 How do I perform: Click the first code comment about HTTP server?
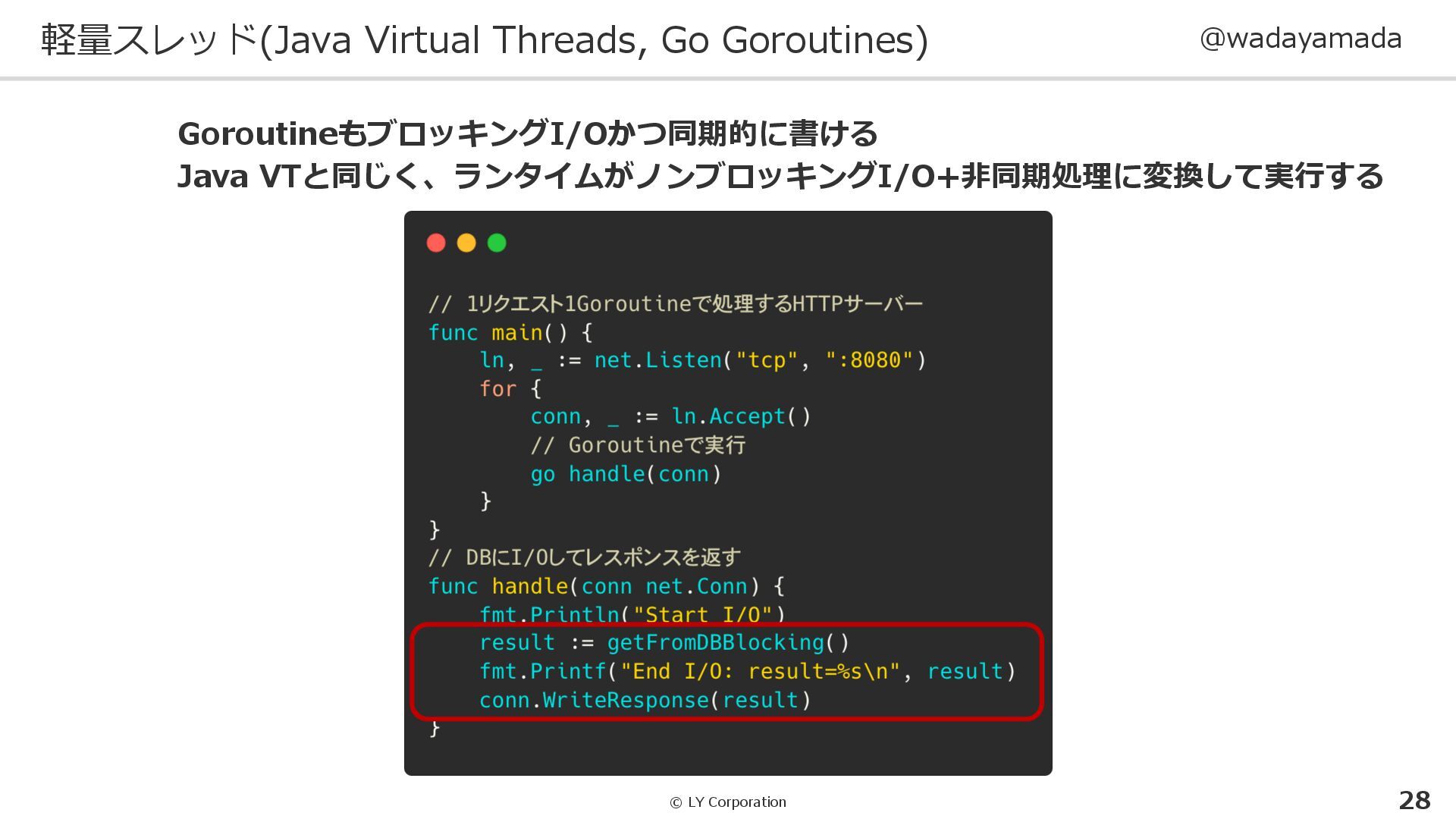coord(675,304)
